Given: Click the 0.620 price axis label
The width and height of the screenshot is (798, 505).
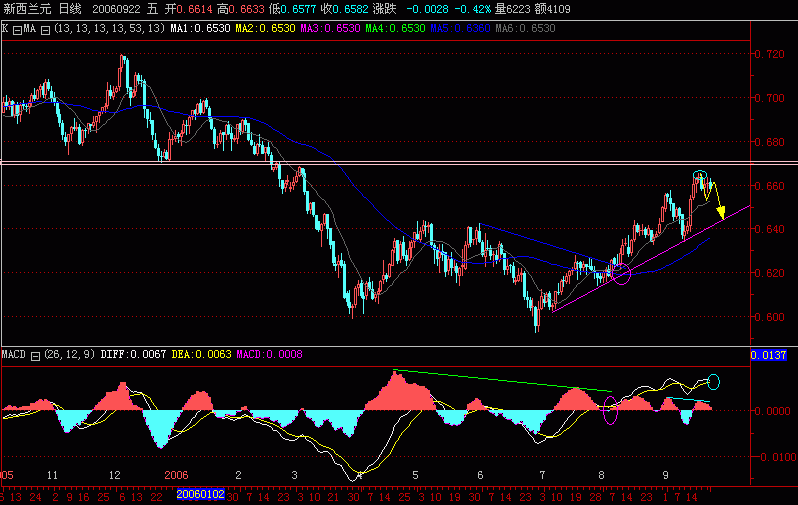Looking at the screenshot, I should coord(769,273).
